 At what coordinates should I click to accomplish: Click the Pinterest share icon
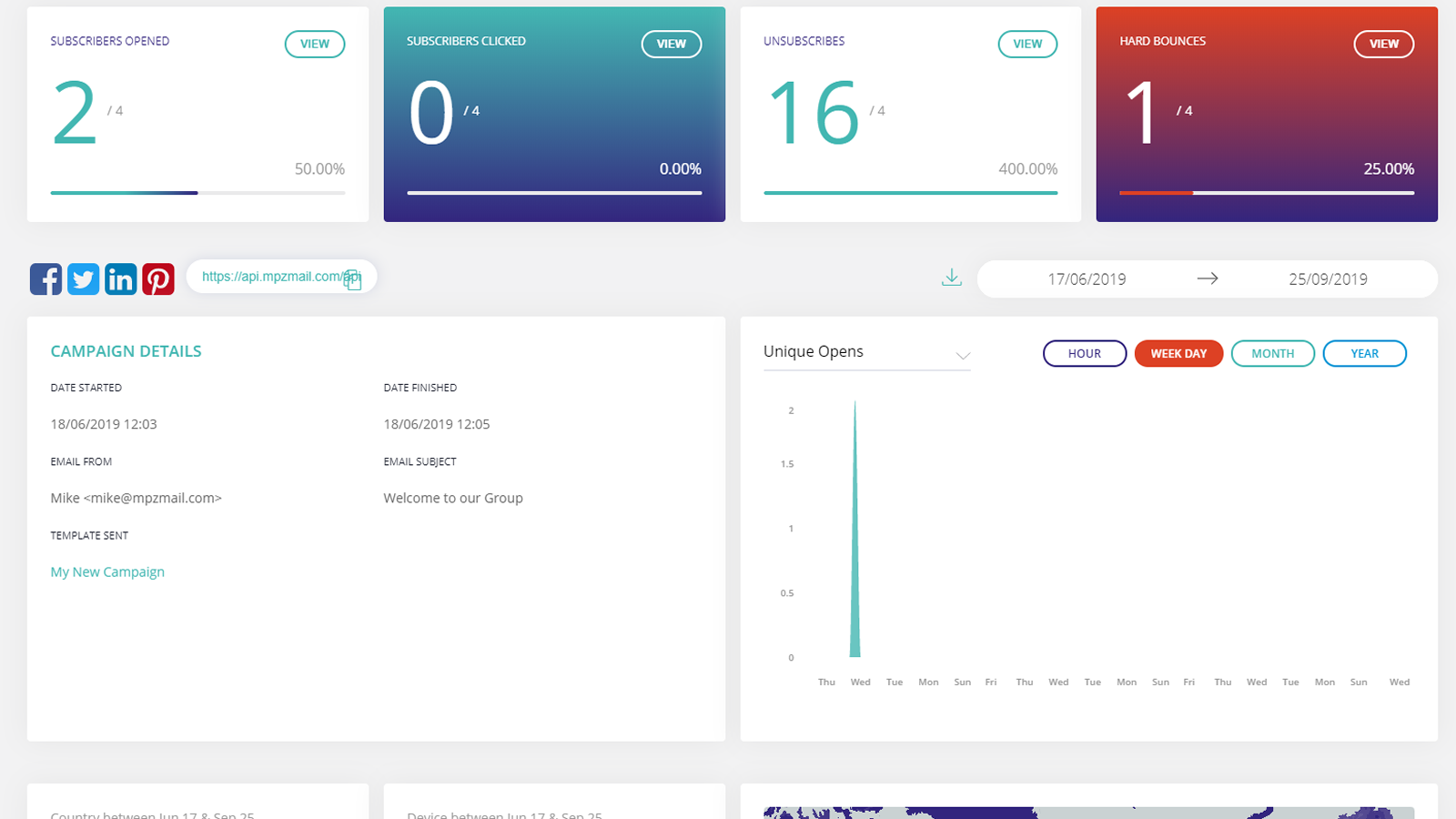pos(158,278)
